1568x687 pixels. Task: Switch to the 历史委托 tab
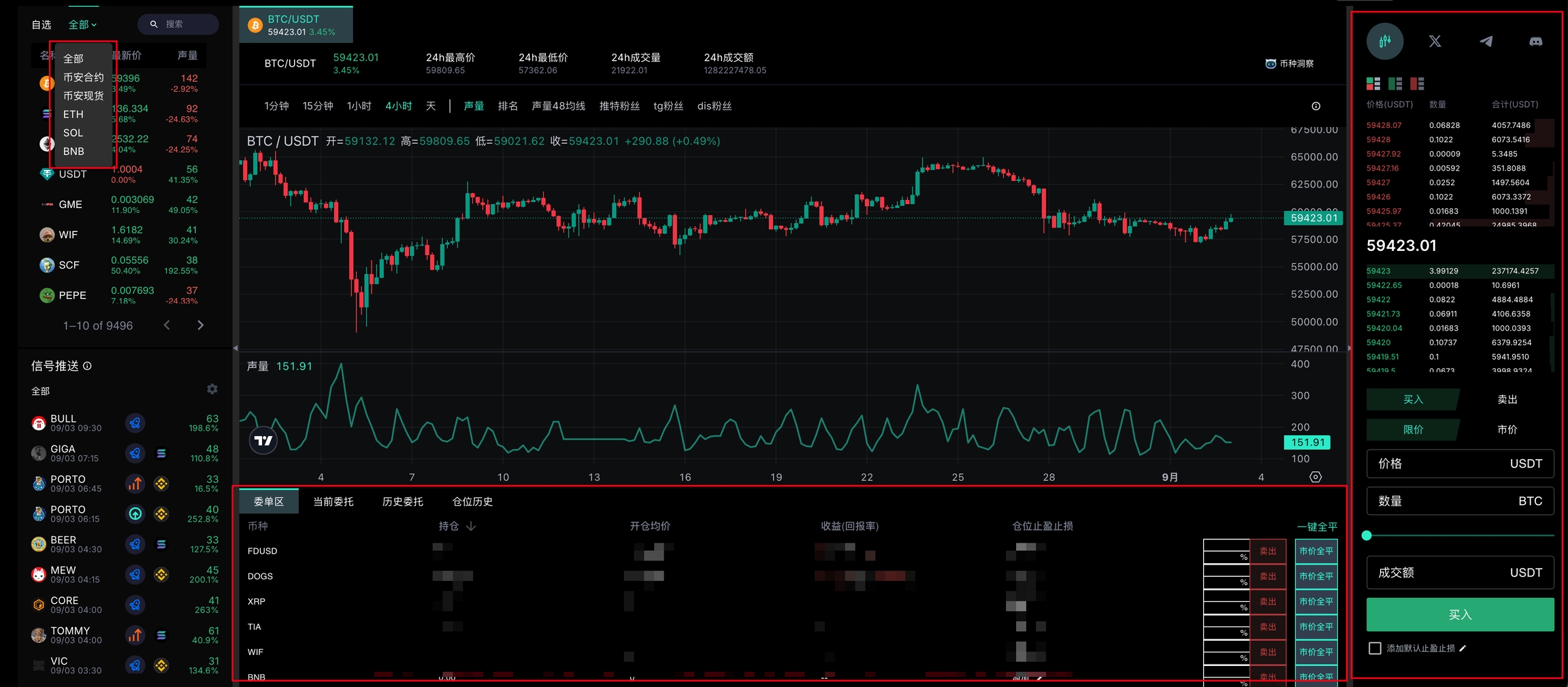(402, 501)
